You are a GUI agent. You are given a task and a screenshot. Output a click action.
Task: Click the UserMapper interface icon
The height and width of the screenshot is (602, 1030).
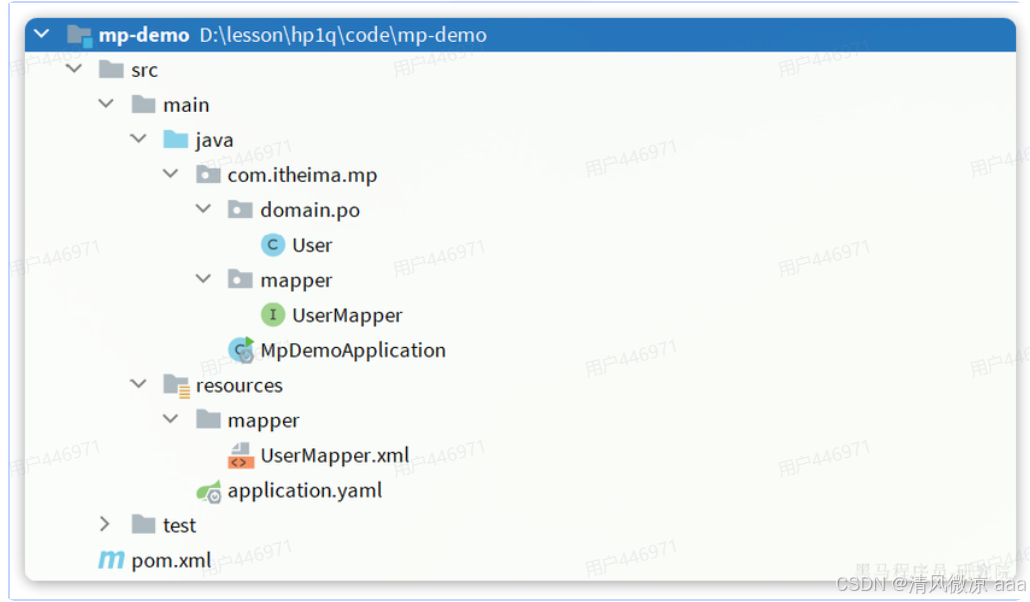pos(273,314)
